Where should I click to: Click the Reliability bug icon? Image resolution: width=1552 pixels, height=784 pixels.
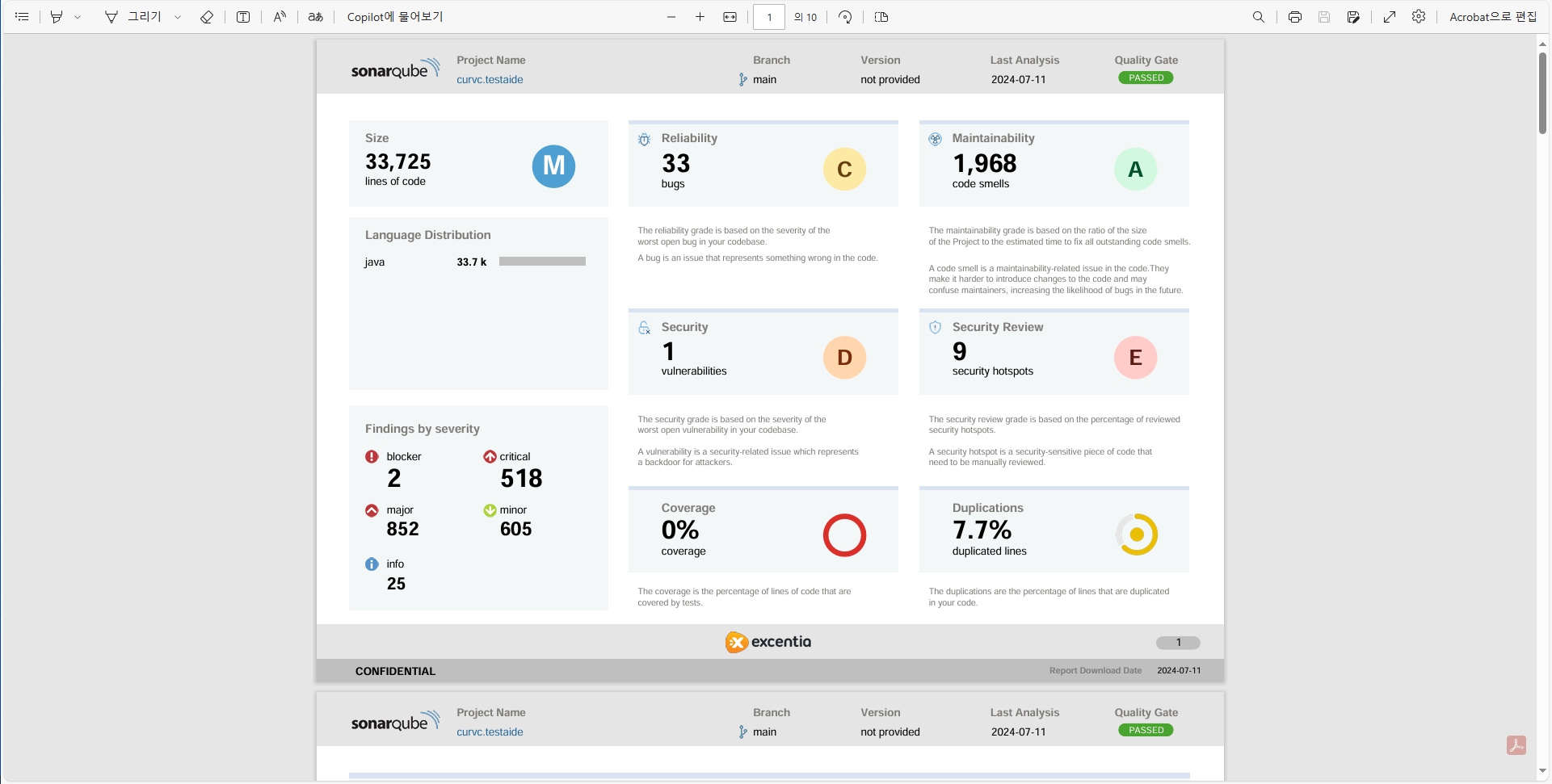pyautogui.click(x=644, y=140)
